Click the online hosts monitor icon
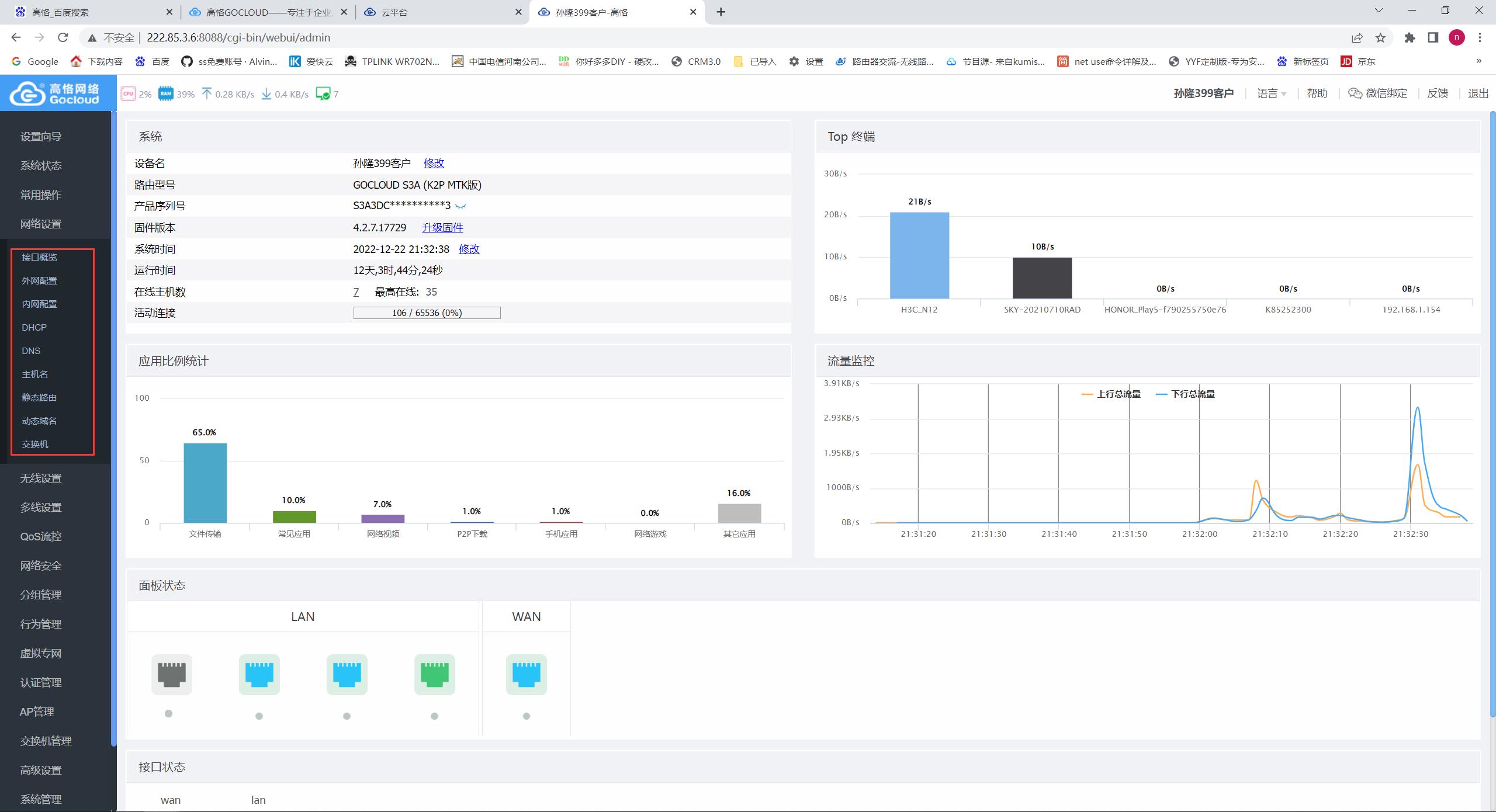The height and width of the screenshot is (812, 1496). [323, 93]
